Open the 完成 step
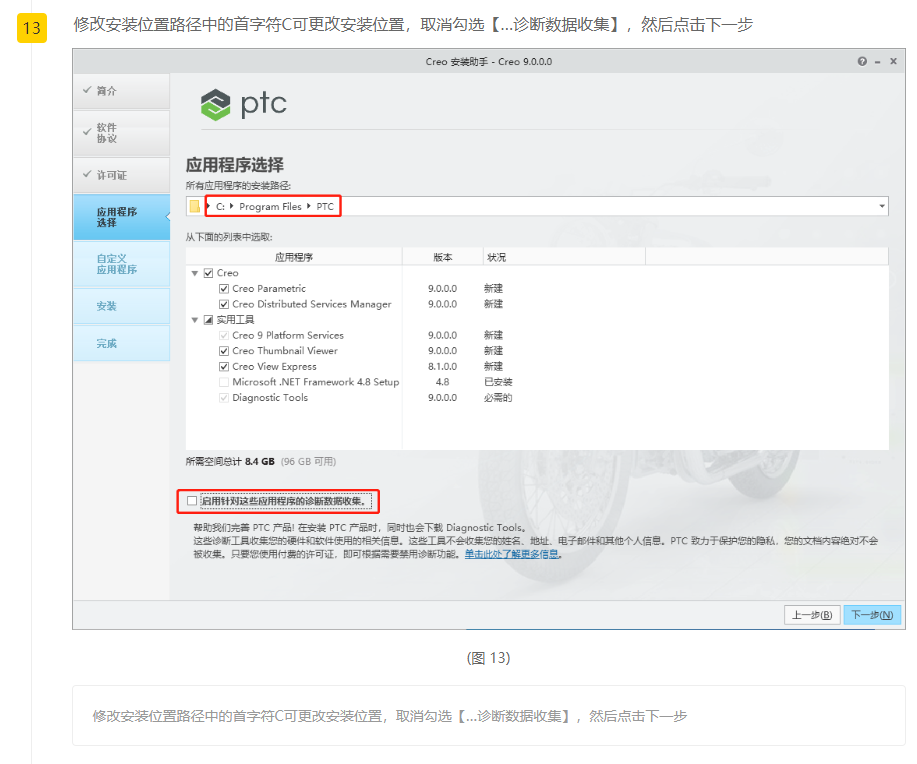917x764 pixels. [x=122, y=343]
